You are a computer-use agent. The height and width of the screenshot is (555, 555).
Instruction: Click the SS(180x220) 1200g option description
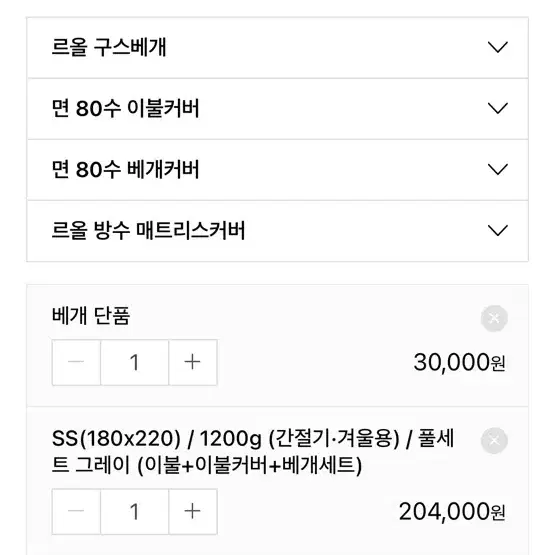pos(253,452)
